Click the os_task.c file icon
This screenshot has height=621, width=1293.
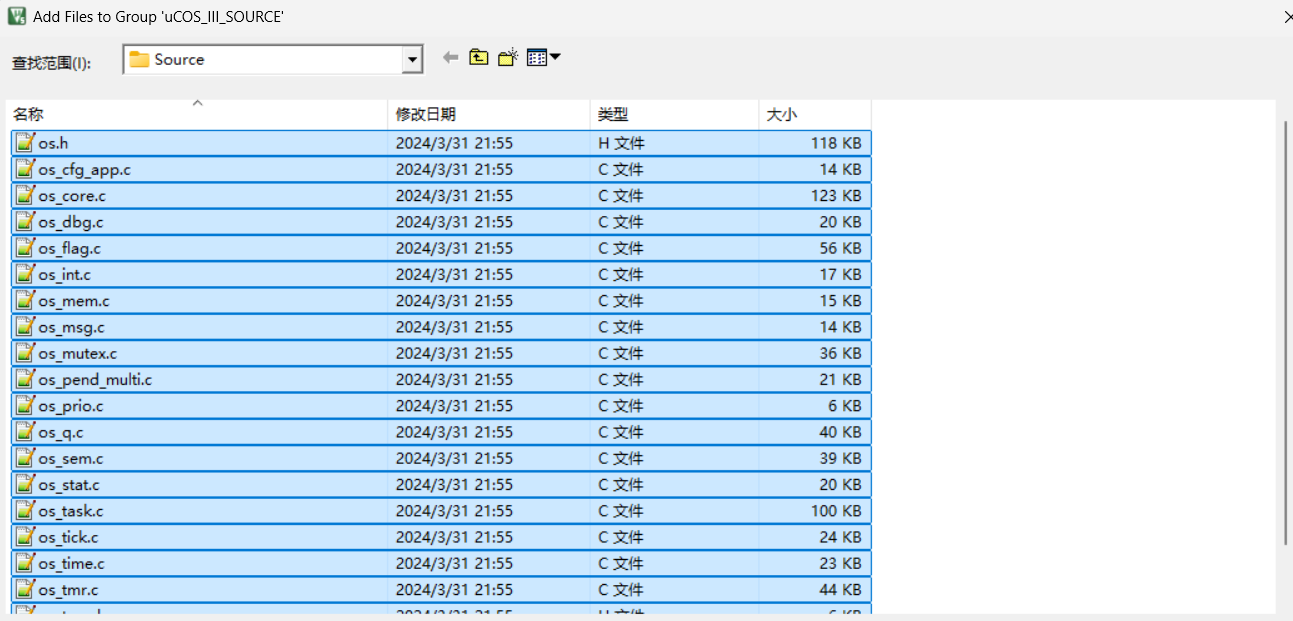pos(25,510)
